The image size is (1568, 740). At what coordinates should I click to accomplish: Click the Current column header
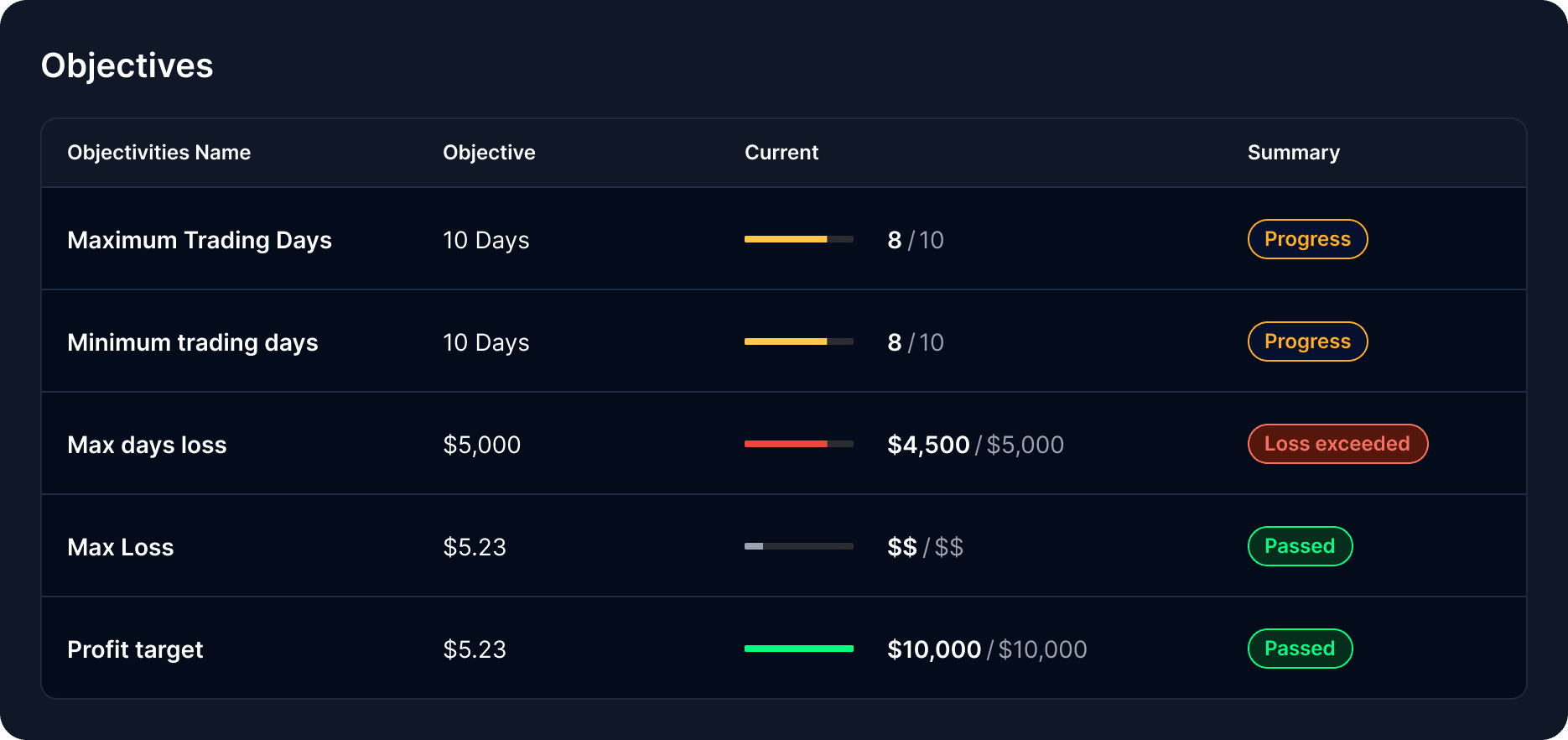pos(781,153)
